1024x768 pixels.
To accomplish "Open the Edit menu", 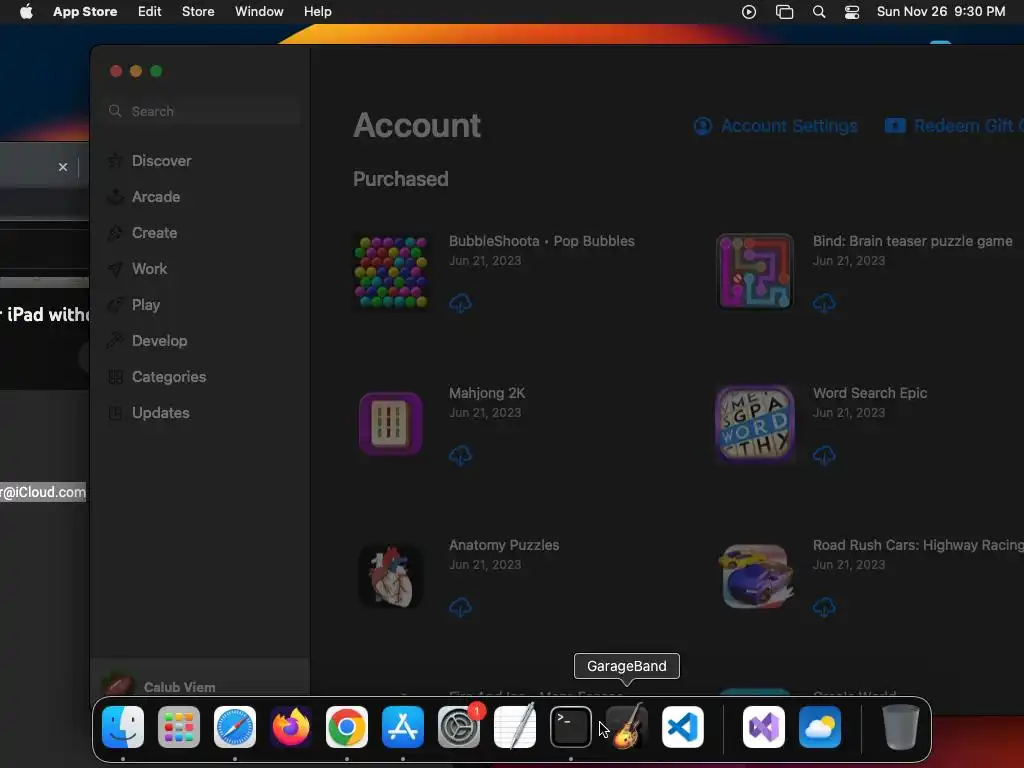I will pos(150,12).
